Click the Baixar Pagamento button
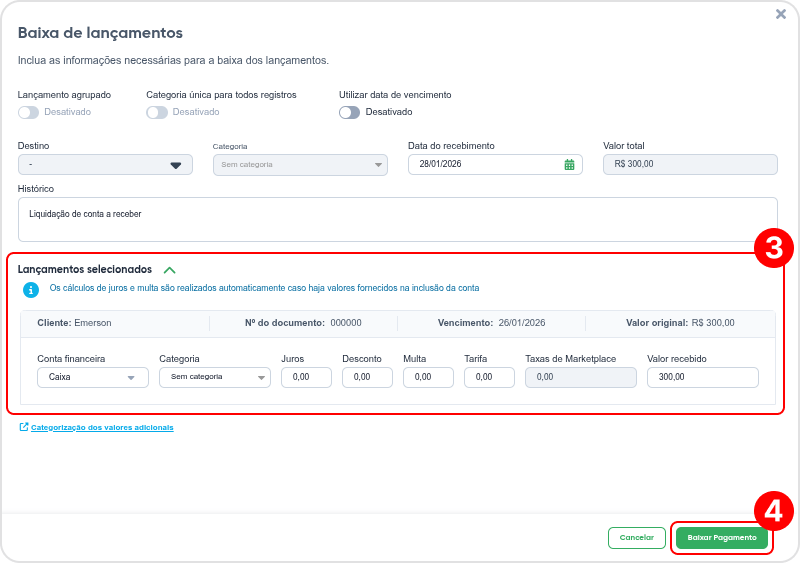 click(721, 537)
